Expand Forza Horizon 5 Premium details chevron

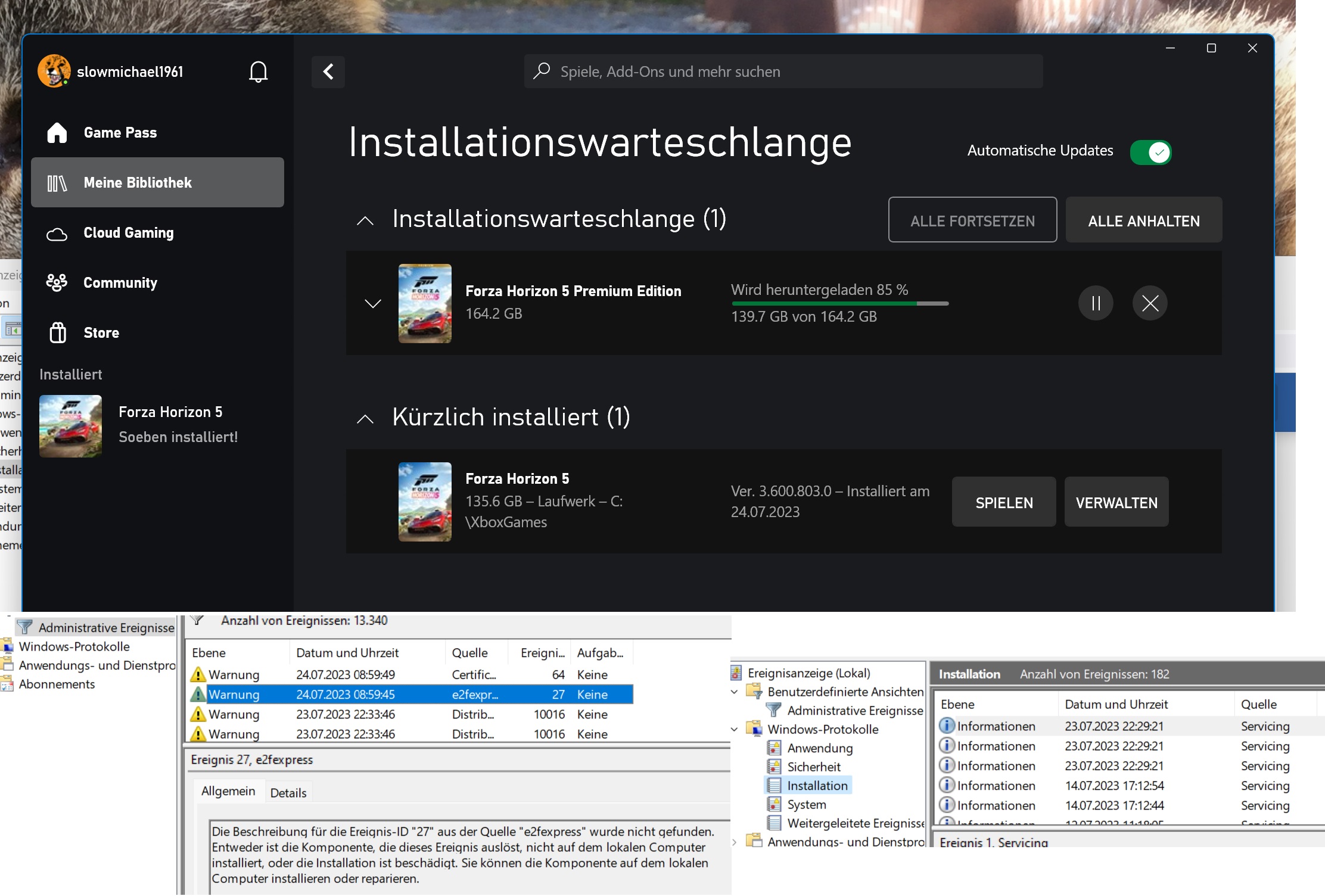[373, 304]
